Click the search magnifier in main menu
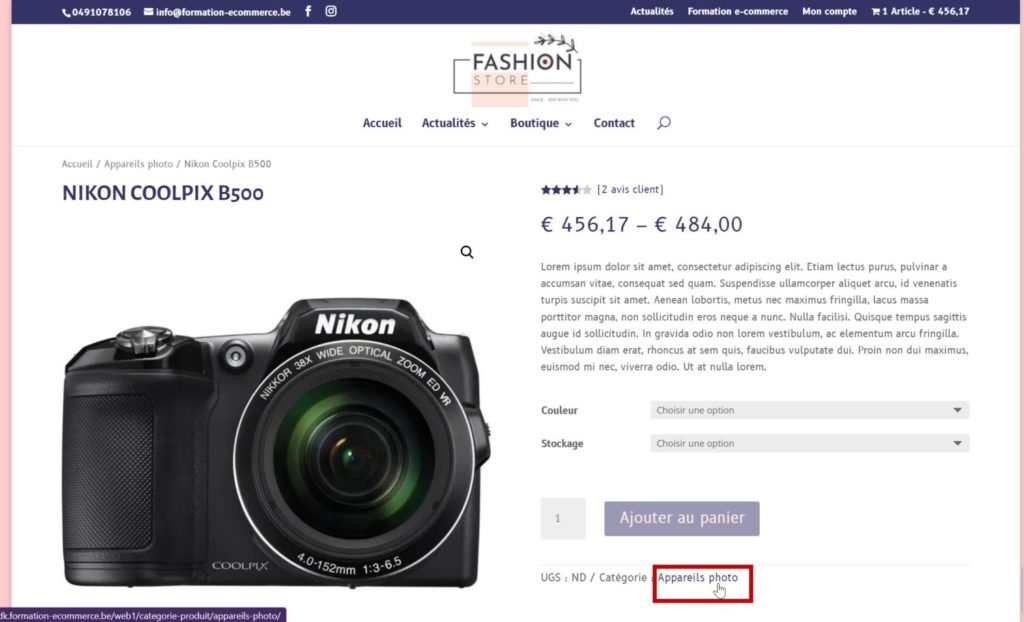This screenshot has width=1024, height=622. click(664, 123)
